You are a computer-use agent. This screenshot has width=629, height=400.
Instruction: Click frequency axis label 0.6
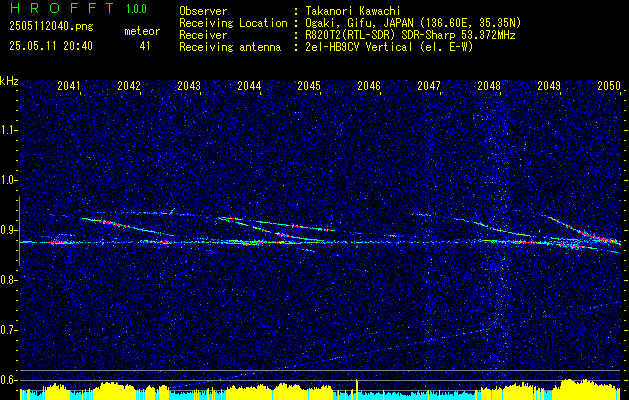[8, 380]
